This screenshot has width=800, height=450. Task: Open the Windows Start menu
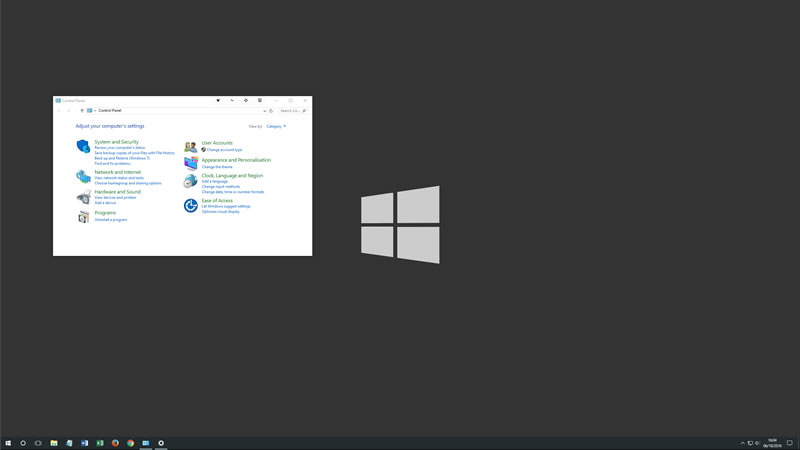coord(8,443)
